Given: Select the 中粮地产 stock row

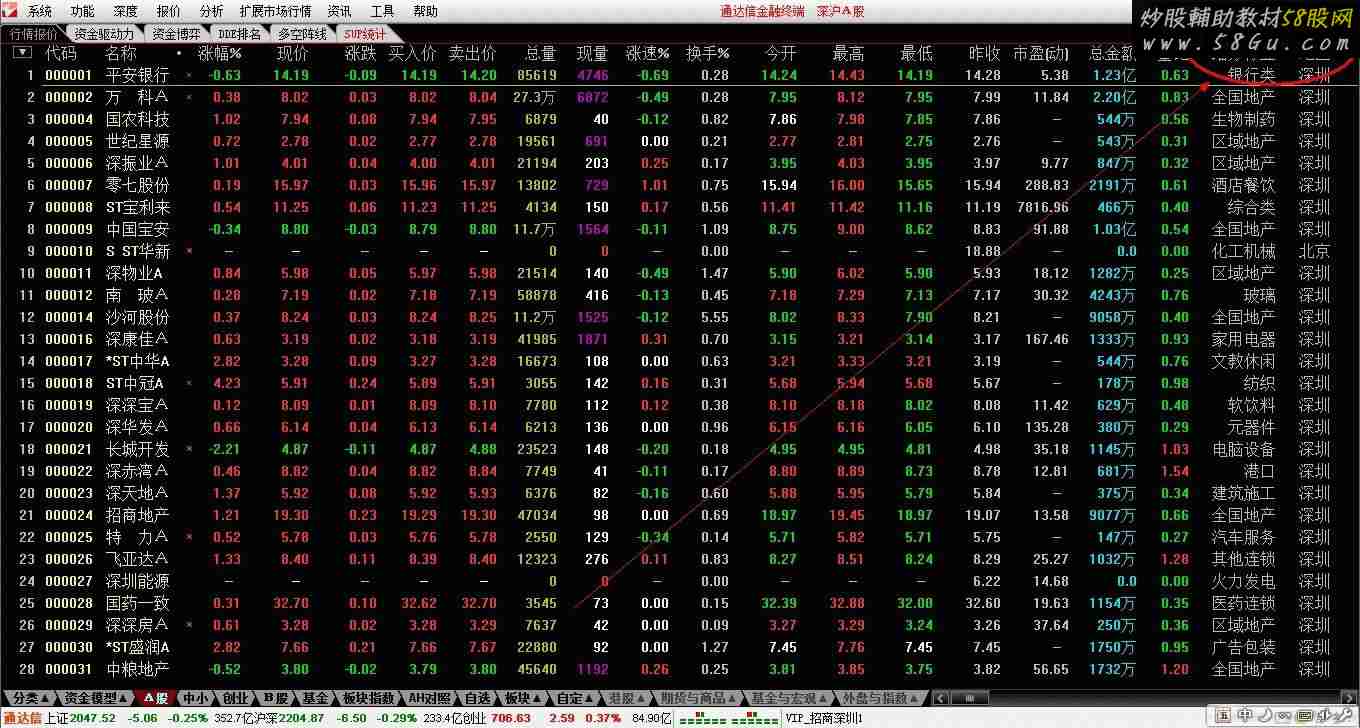Looking at the screenshot, I should (680, 669).
